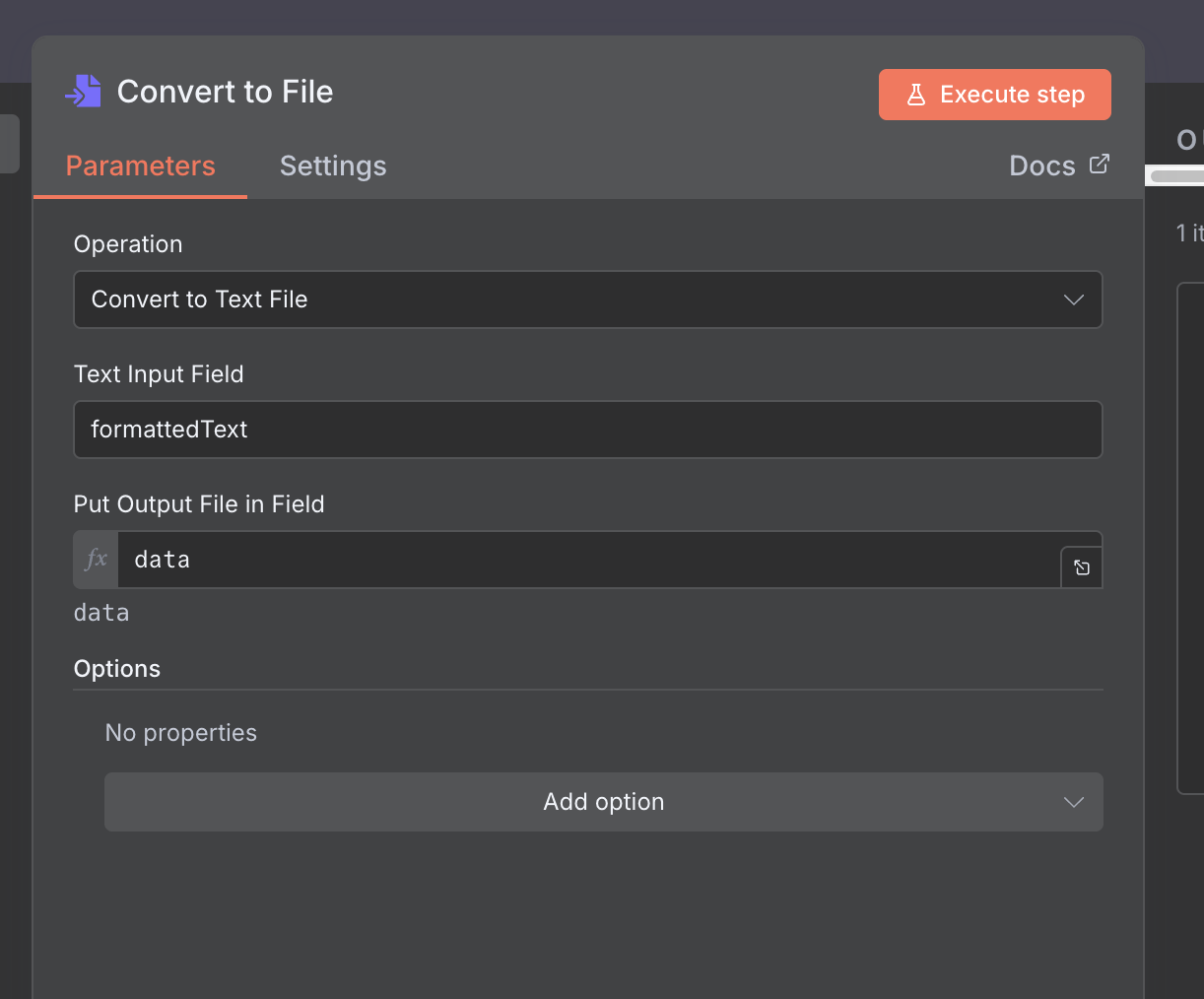The width and height of the screenshot is (1204, 999).
Task: Click the output panel item count text
Action: pos(1189,233)
